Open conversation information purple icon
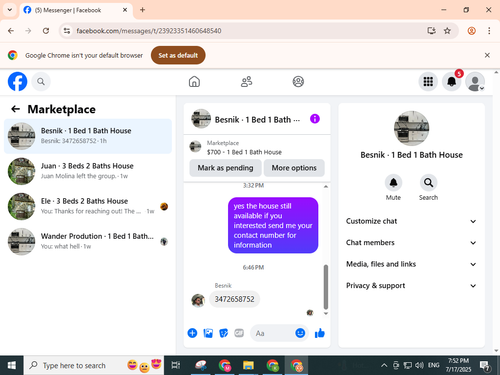This screenshot has height=375, width=500. point(315,119)
